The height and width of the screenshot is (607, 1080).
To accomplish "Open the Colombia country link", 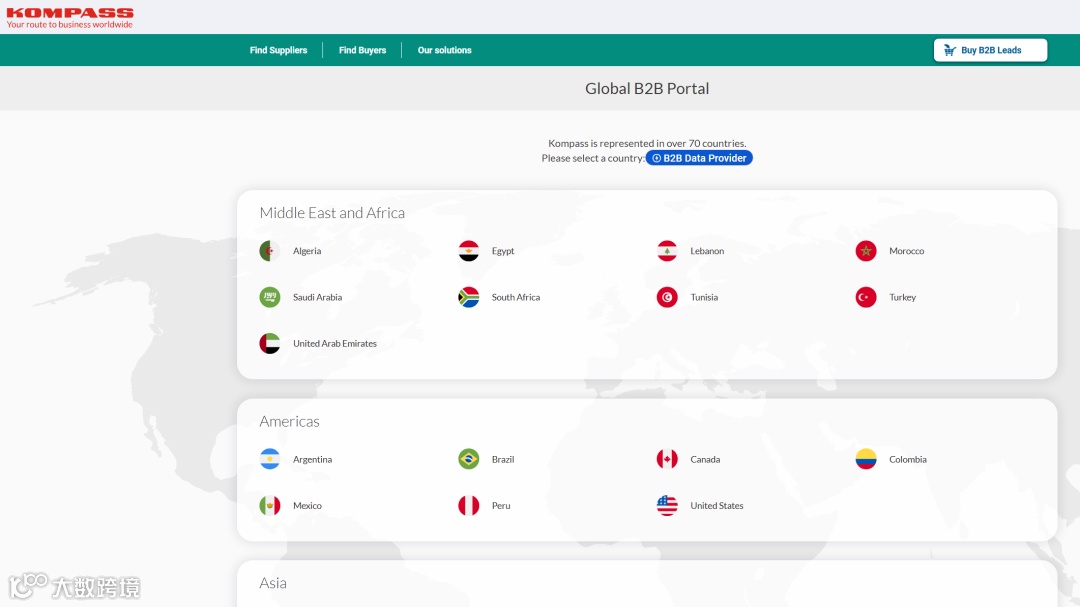I will [x=907, y=459].
